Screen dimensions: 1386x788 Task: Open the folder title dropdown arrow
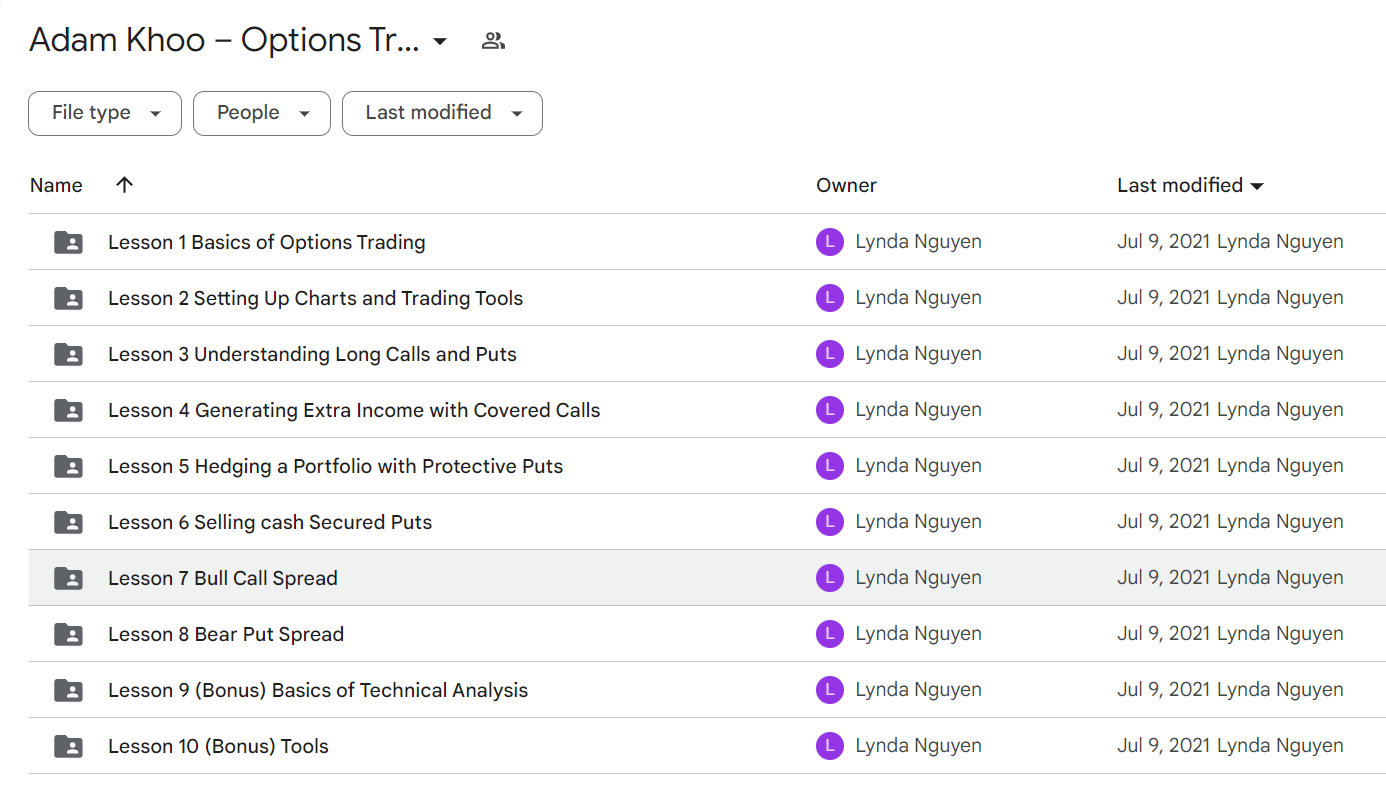pyautogui.click(x=440, y=42)
